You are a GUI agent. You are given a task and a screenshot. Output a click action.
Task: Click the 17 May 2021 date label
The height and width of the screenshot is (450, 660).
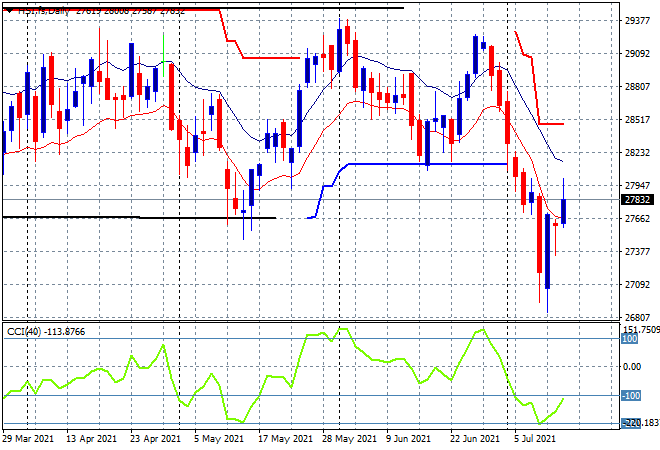[x=285, y=439]
